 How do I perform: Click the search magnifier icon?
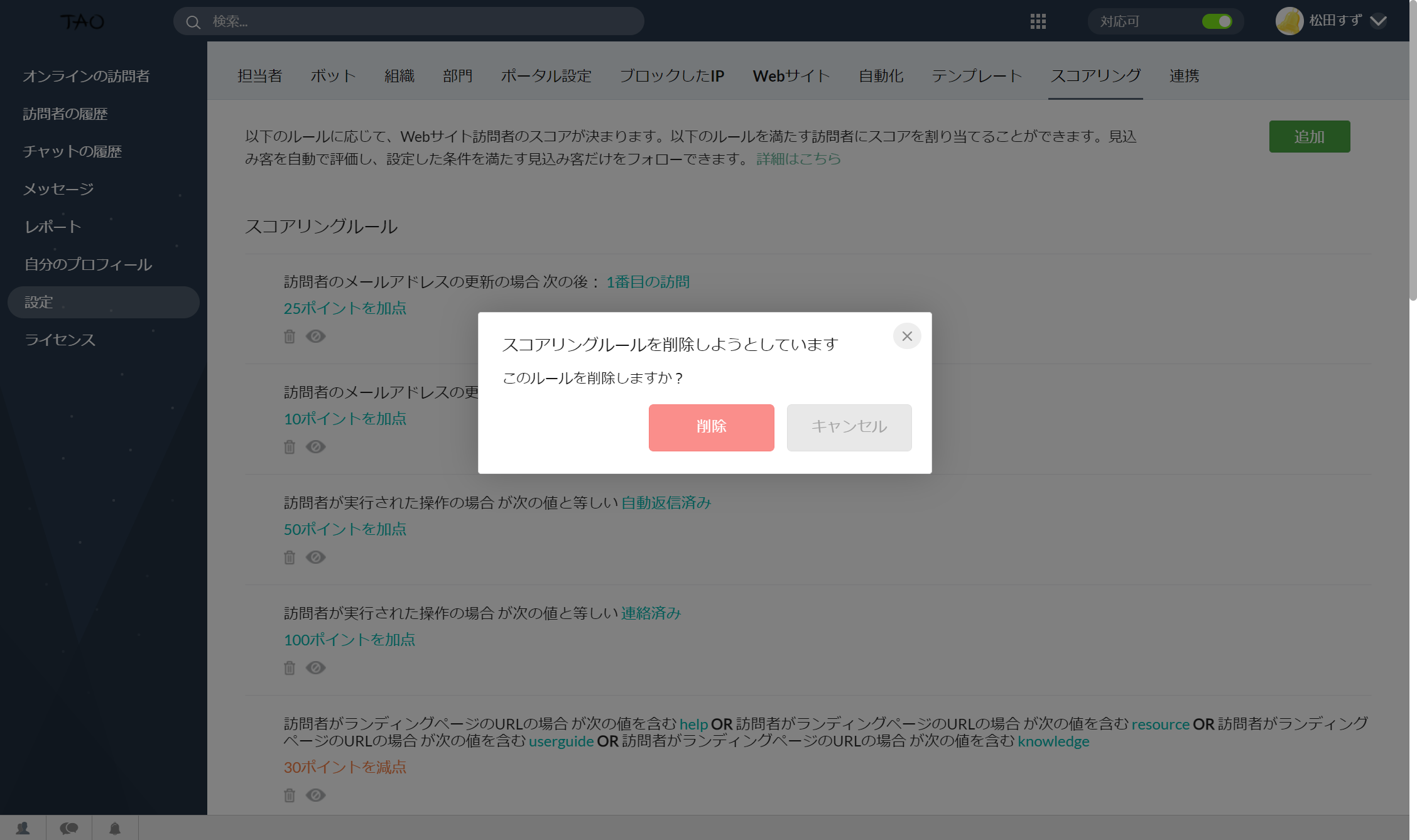pyautogui.click(x=193, y=22)
